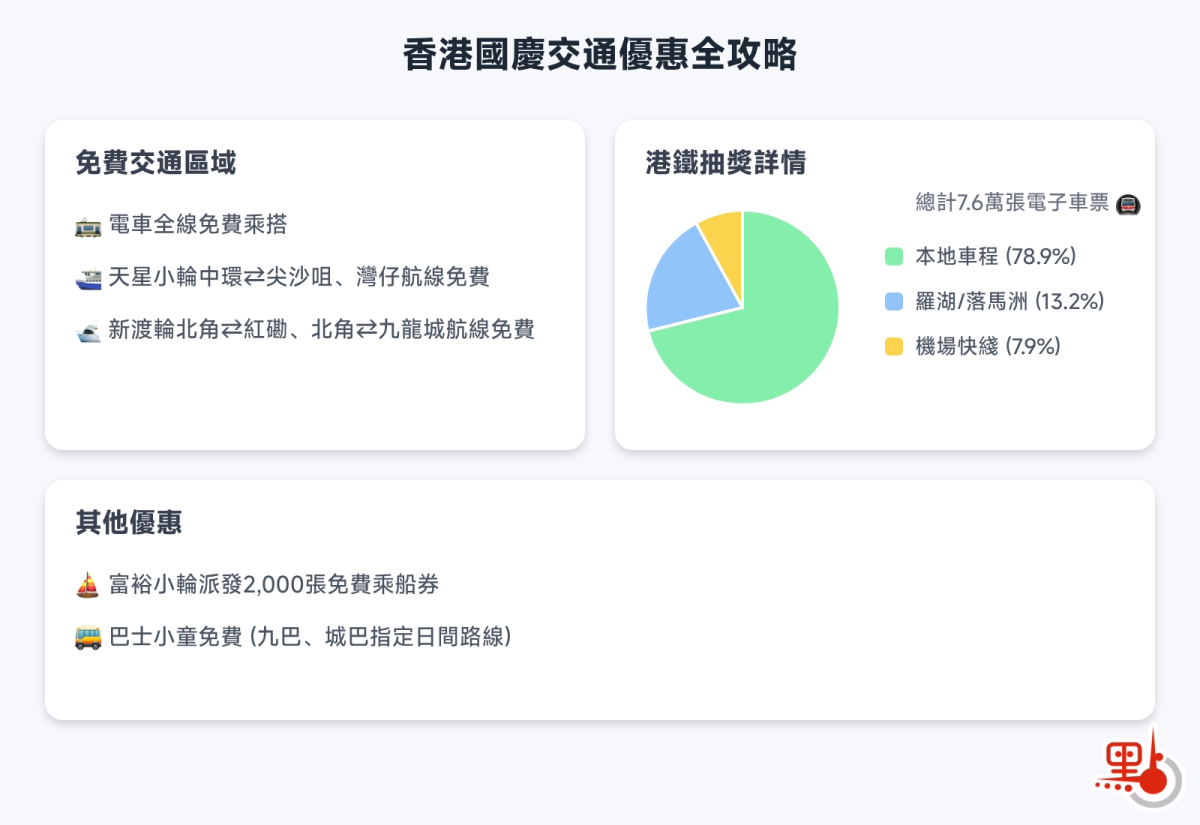Click the tram emoji icon
Screen dimensions: 1200x825
coord(88,226)
